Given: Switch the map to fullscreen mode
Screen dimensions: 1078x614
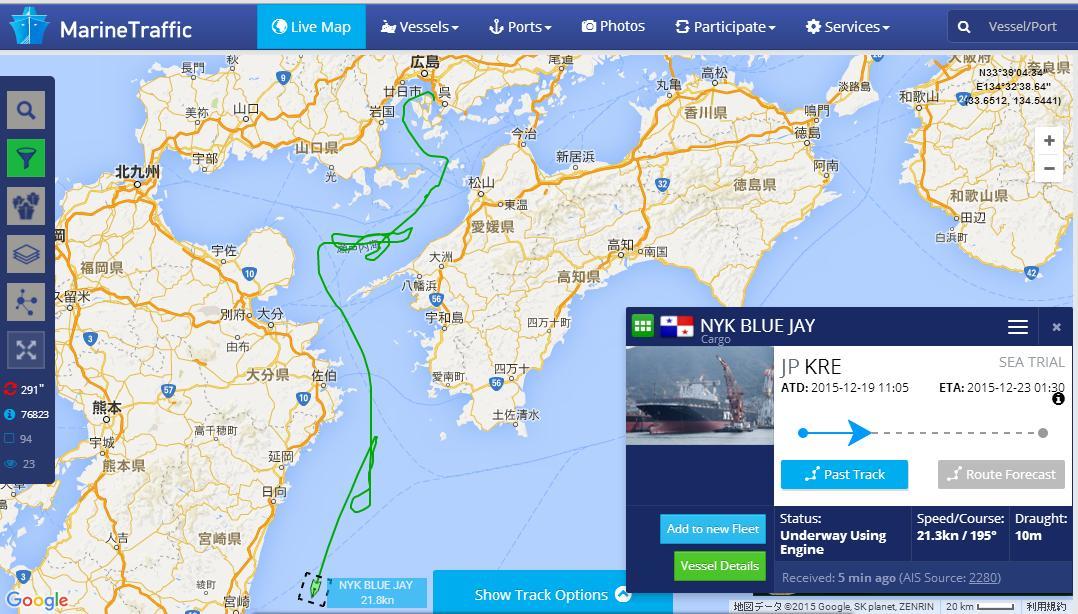Looking at the screenshot, I should pos(26,350).
